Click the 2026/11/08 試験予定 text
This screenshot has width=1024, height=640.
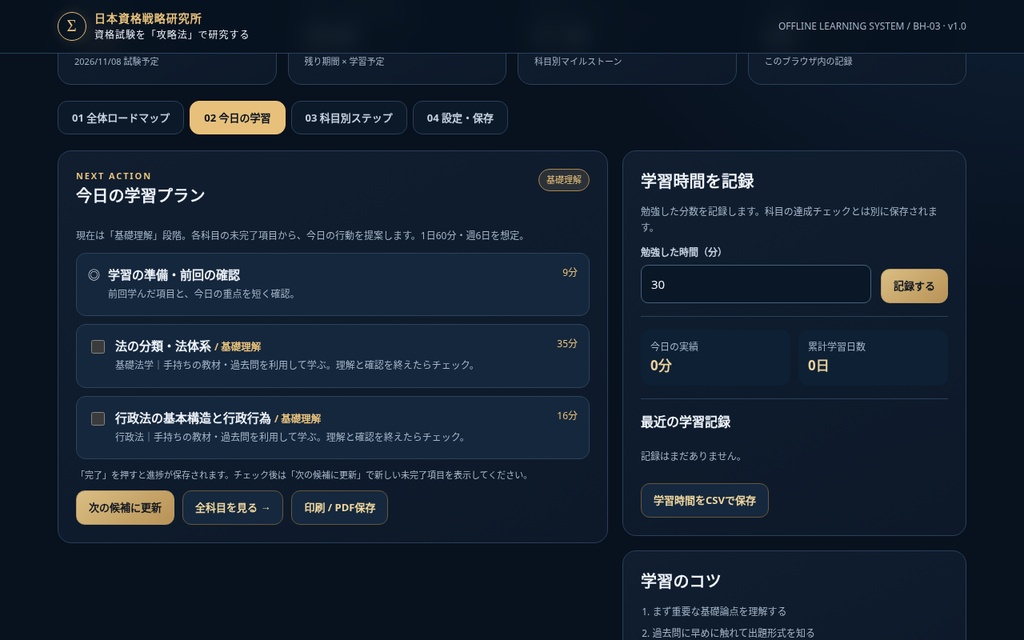[116, 61]
